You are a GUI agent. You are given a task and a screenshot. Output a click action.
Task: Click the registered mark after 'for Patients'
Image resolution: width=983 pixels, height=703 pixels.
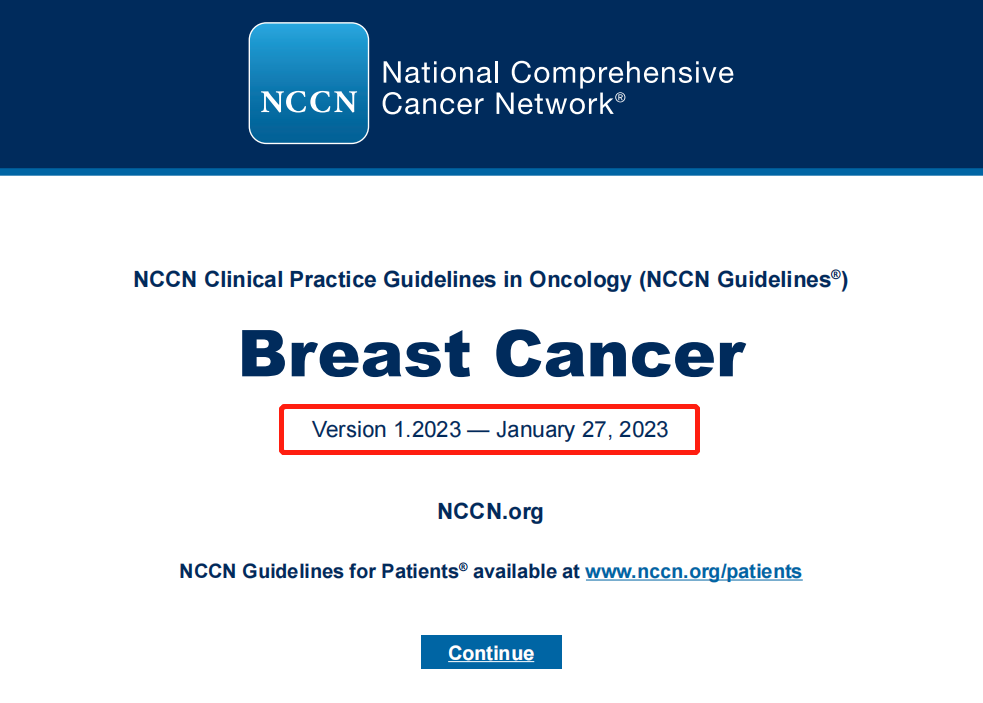click(x=463, y=567)
